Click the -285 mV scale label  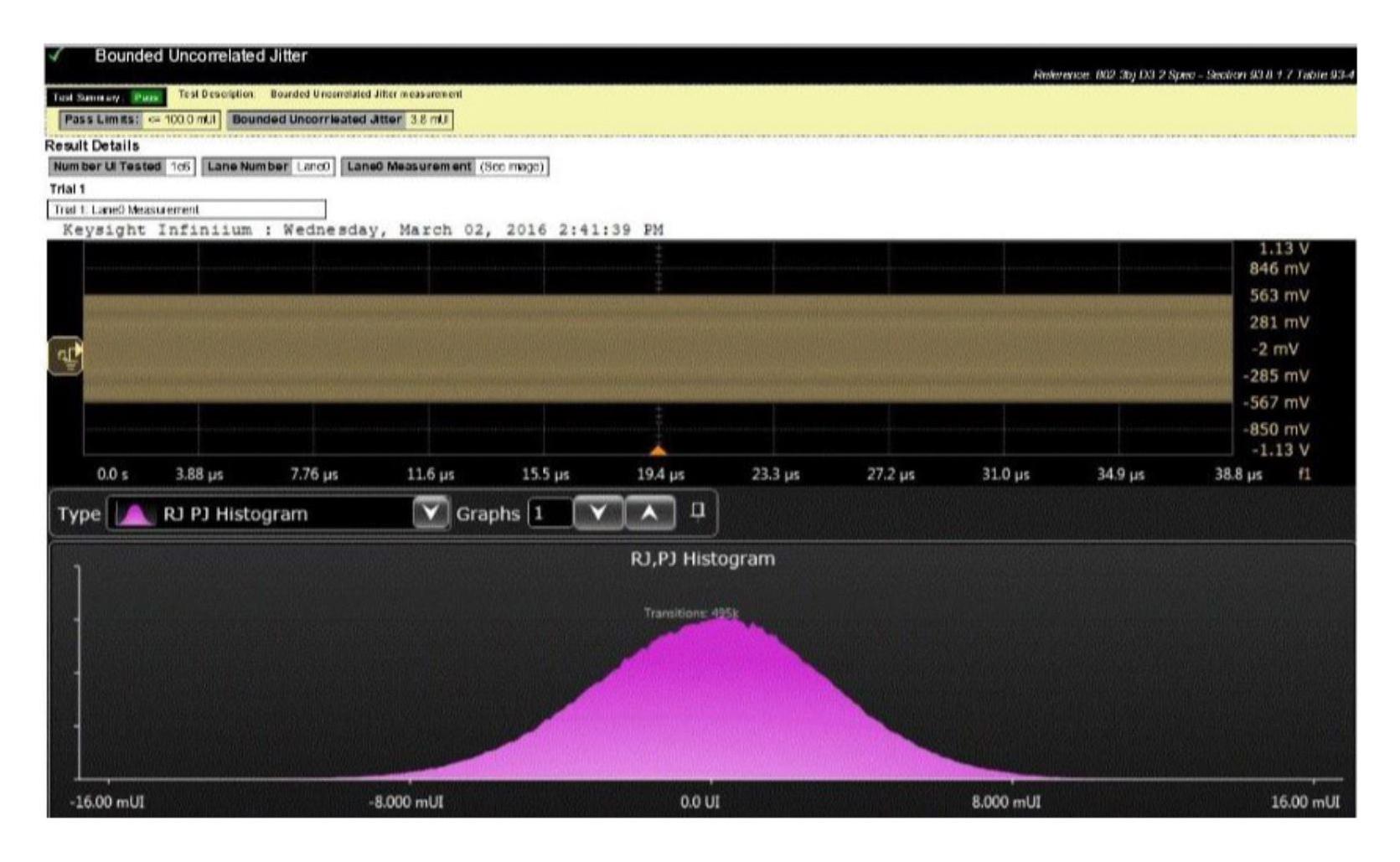1275,376
